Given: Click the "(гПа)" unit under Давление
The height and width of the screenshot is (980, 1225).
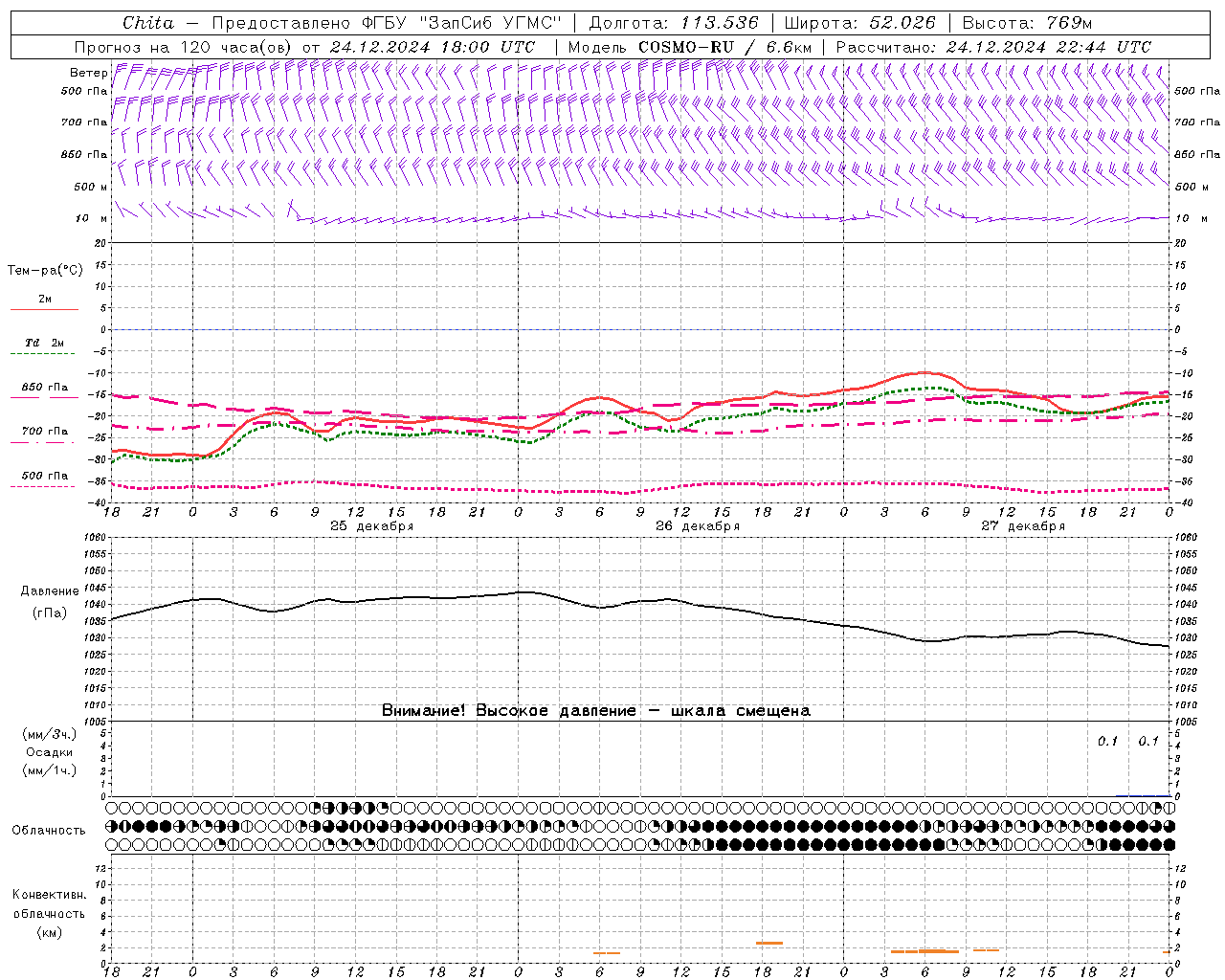Looking at the screenshot, I should tap(50, 613).
